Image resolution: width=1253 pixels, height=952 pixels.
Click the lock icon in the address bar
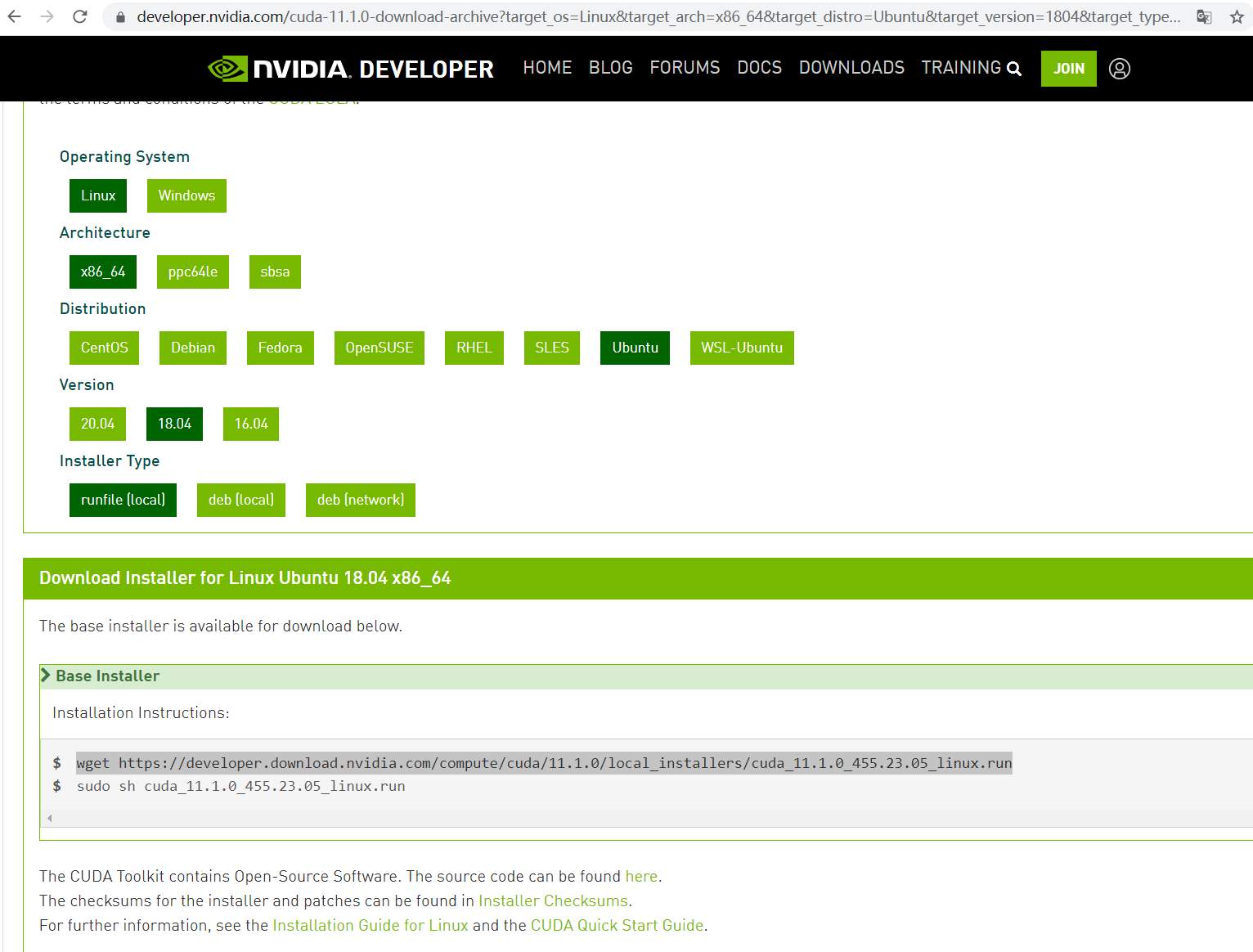tap(120, 17)
